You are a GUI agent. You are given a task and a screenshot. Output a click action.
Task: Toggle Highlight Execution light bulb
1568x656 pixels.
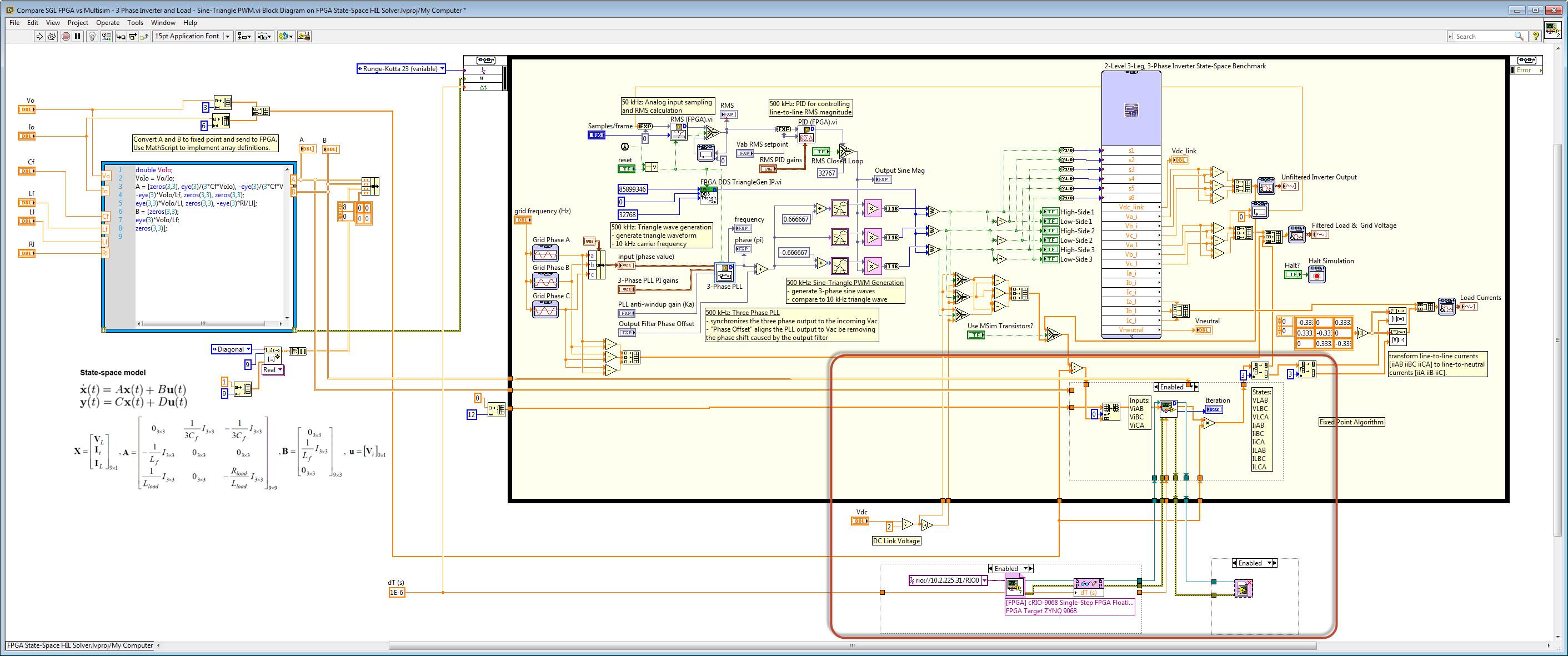[92, 37]
